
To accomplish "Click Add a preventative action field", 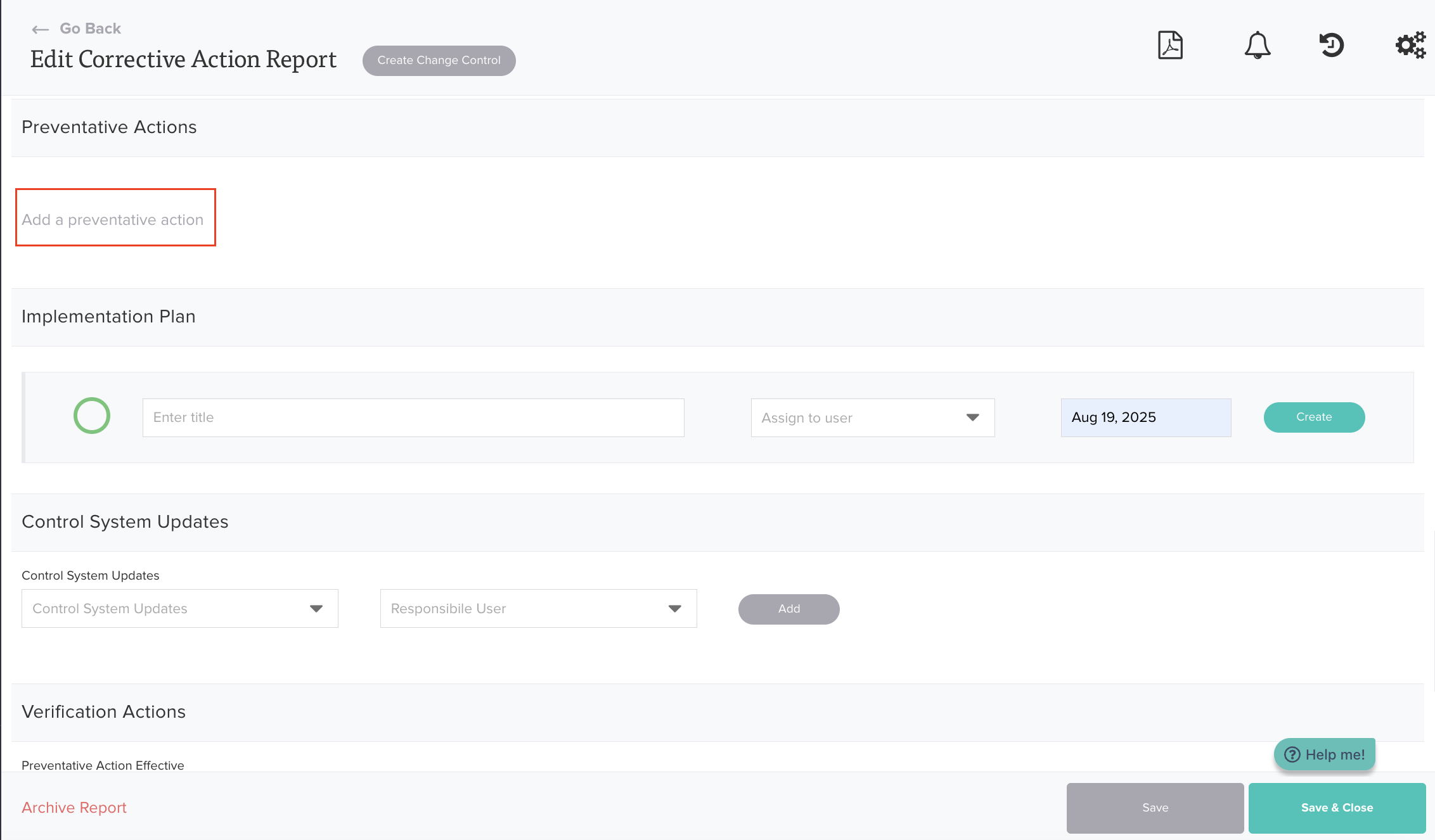I will click(115, 219).
